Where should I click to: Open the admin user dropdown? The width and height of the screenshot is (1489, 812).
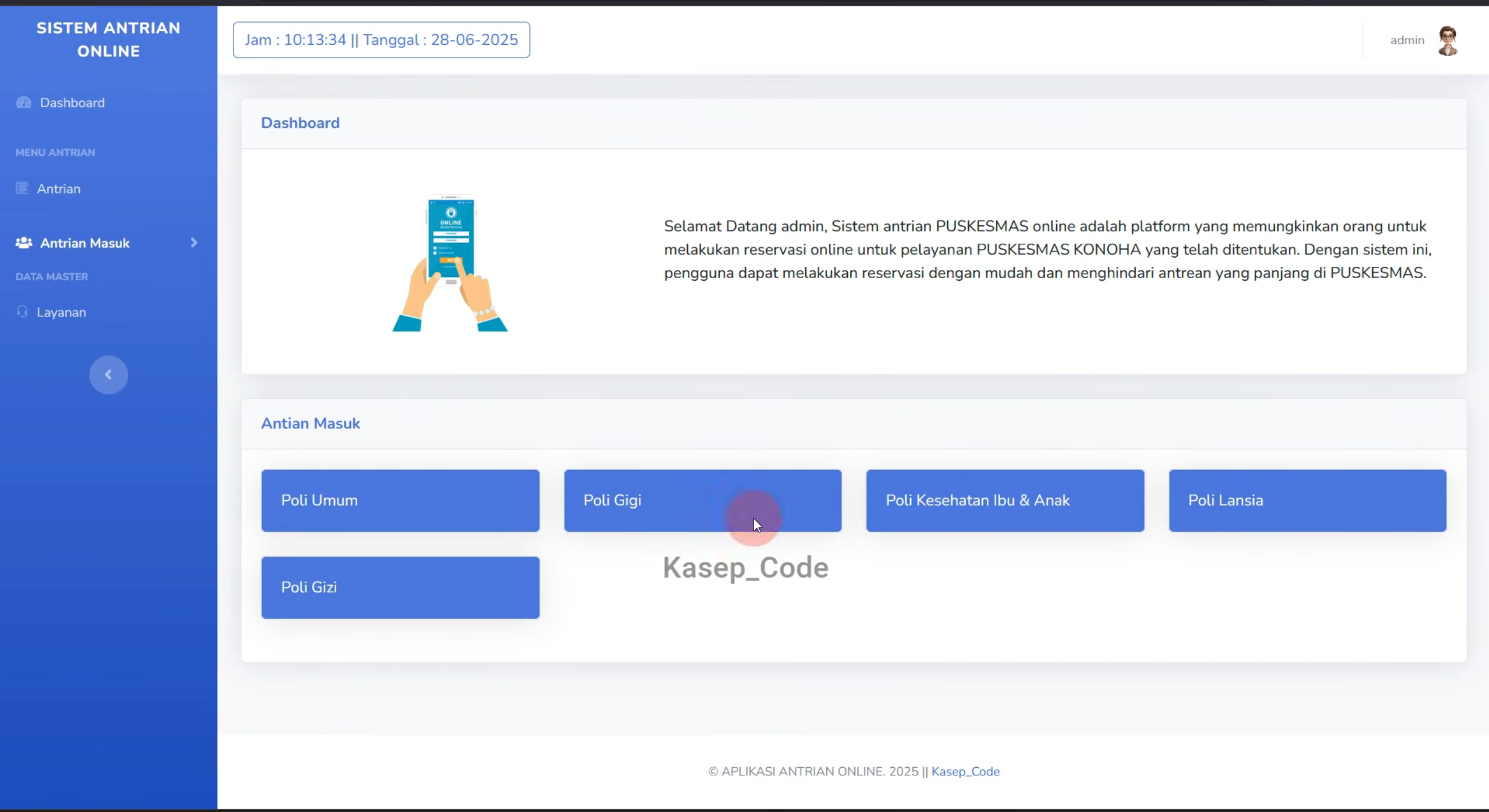click(1424, 40)
